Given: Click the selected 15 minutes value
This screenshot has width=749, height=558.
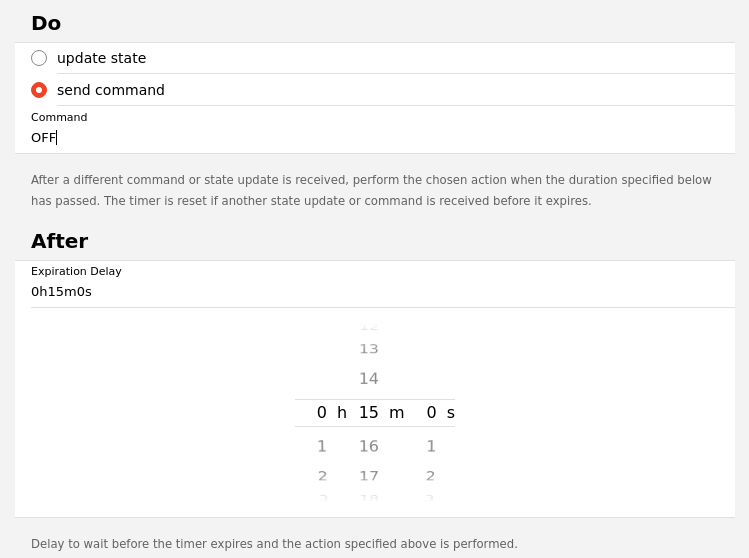Looking at the screenshot, I should 369,412.
